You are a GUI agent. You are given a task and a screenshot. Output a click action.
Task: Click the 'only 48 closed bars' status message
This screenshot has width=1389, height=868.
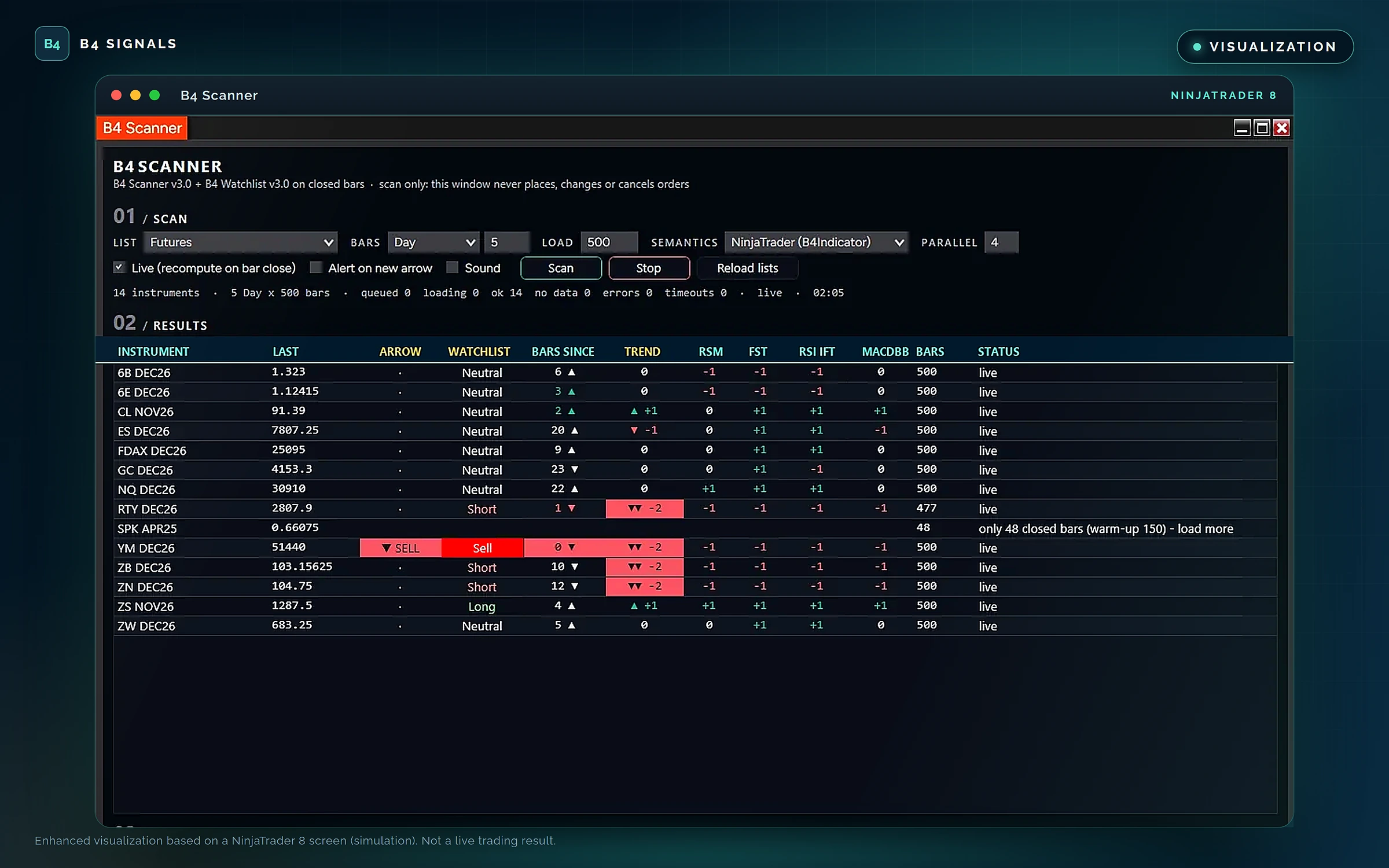(1106, 529)
